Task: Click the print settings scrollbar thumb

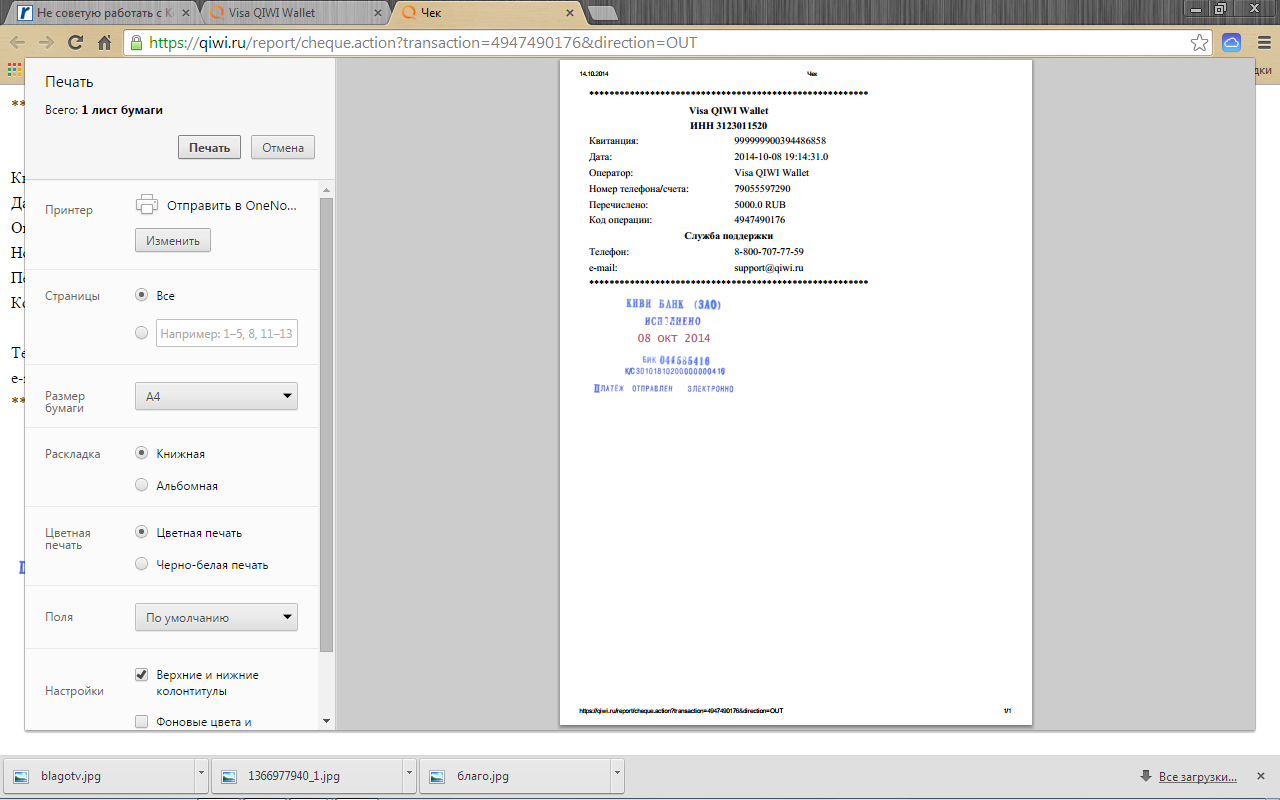Action: click(x=326, y=425)
